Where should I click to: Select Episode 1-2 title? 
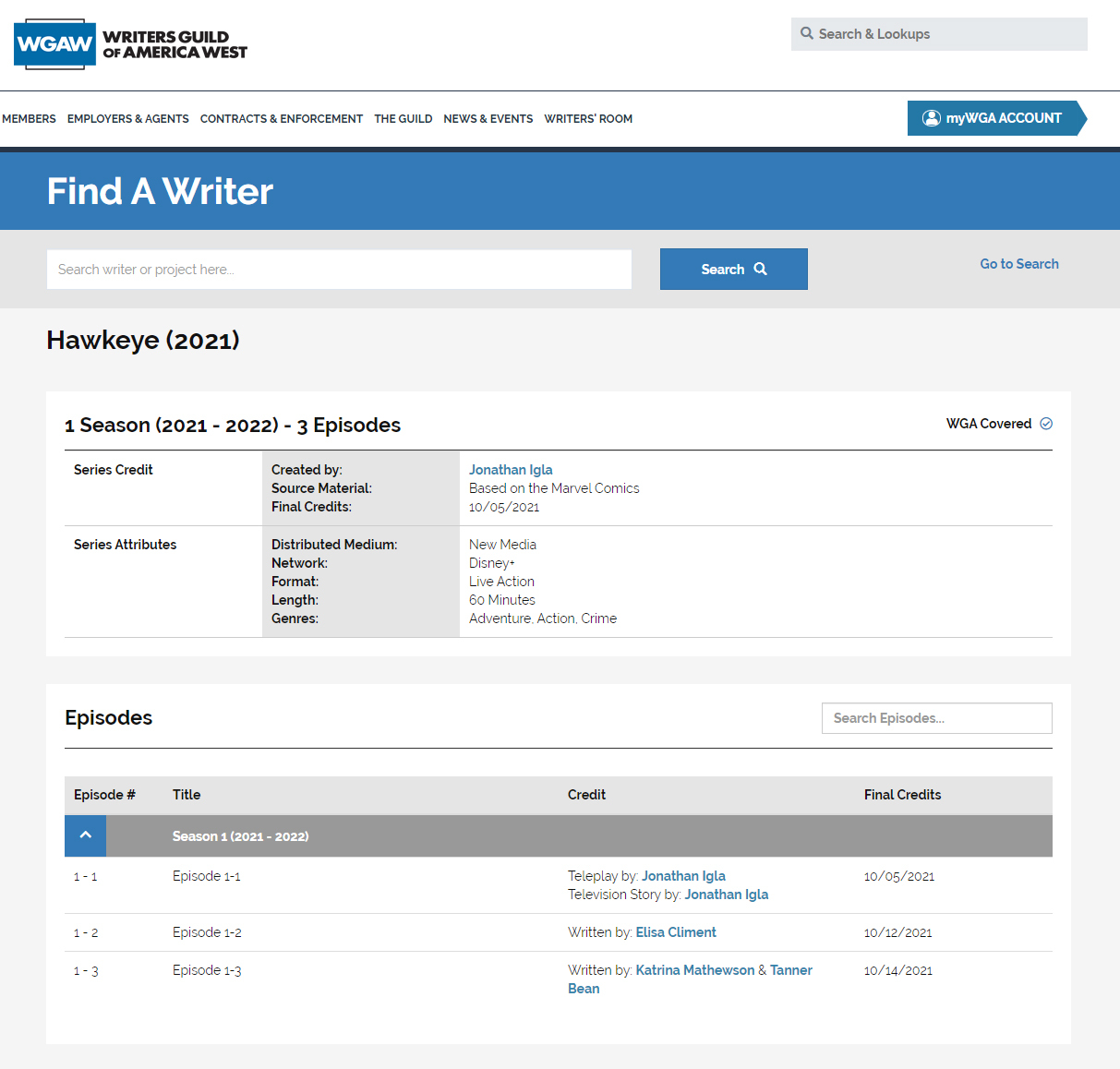click(207, 932)
